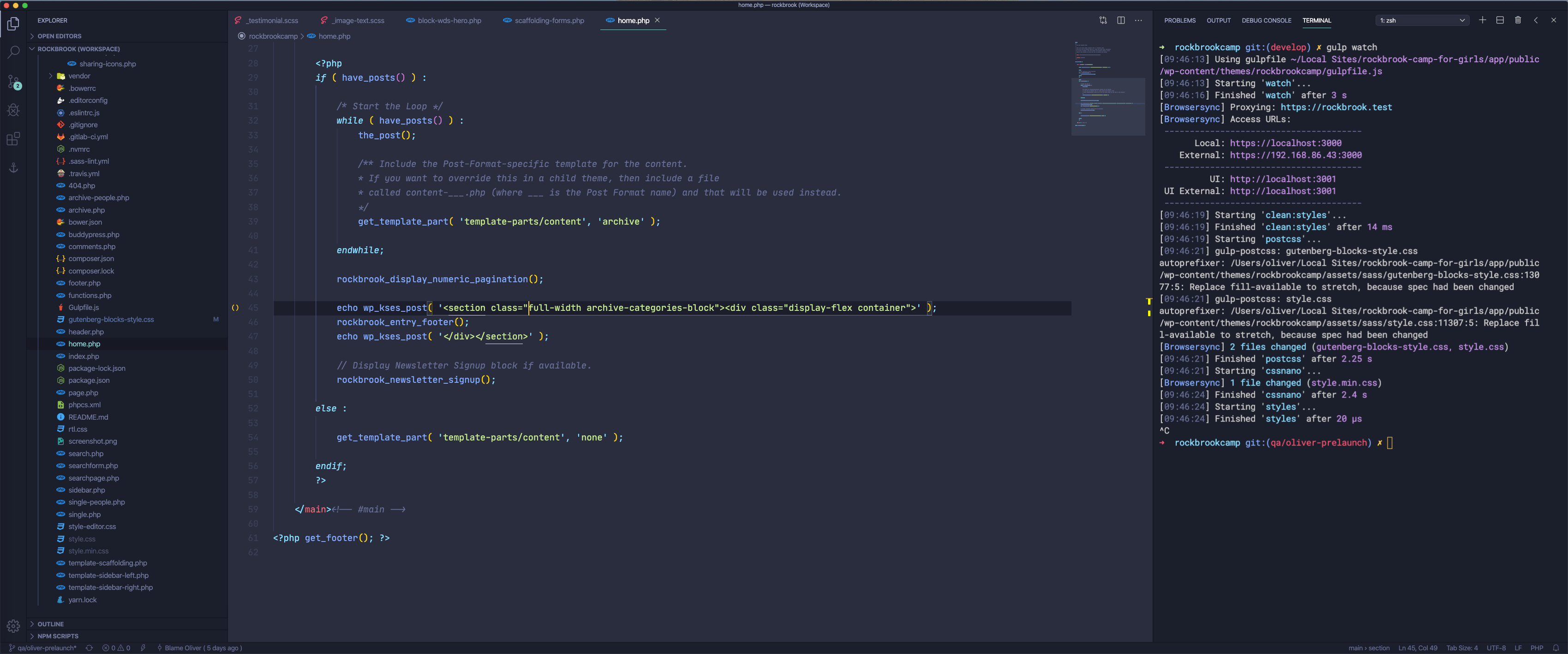Kill the active terminal using the trash icon

click(x=1518, y=20)
